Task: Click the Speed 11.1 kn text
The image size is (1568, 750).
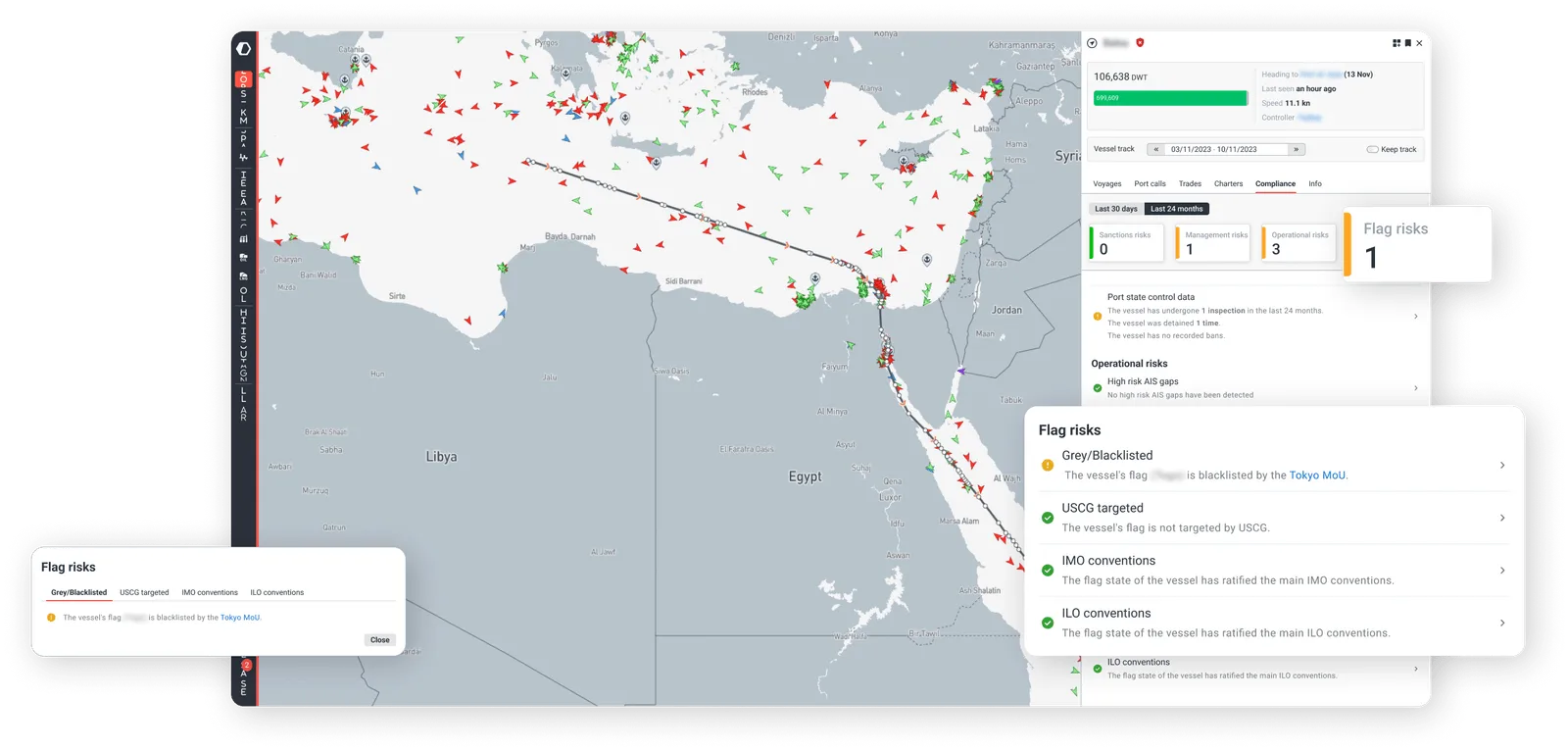Action: click(x=1286, y=103)
